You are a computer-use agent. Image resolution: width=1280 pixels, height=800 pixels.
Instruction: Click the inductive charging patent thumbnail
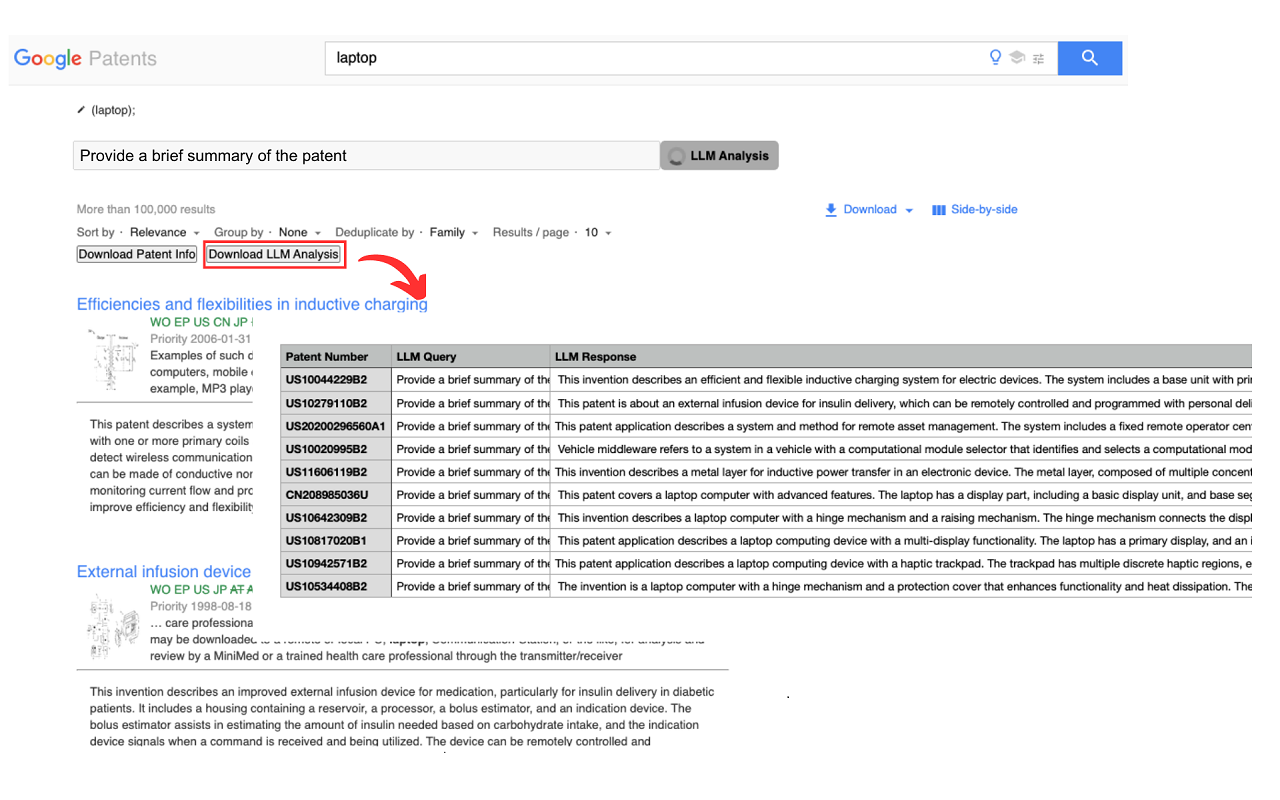[112, 360]
